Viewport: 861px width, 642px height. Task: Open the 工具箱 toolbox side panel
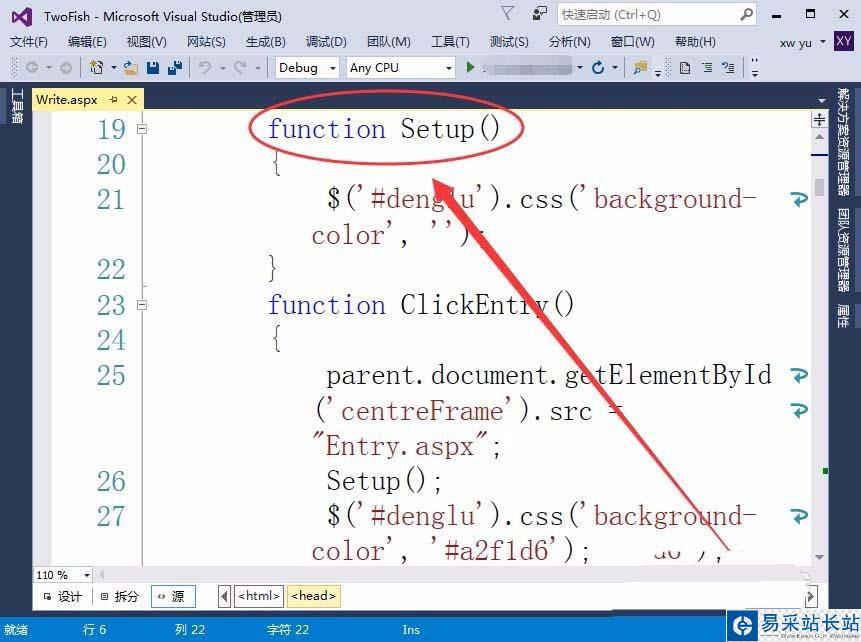(16, 105)
